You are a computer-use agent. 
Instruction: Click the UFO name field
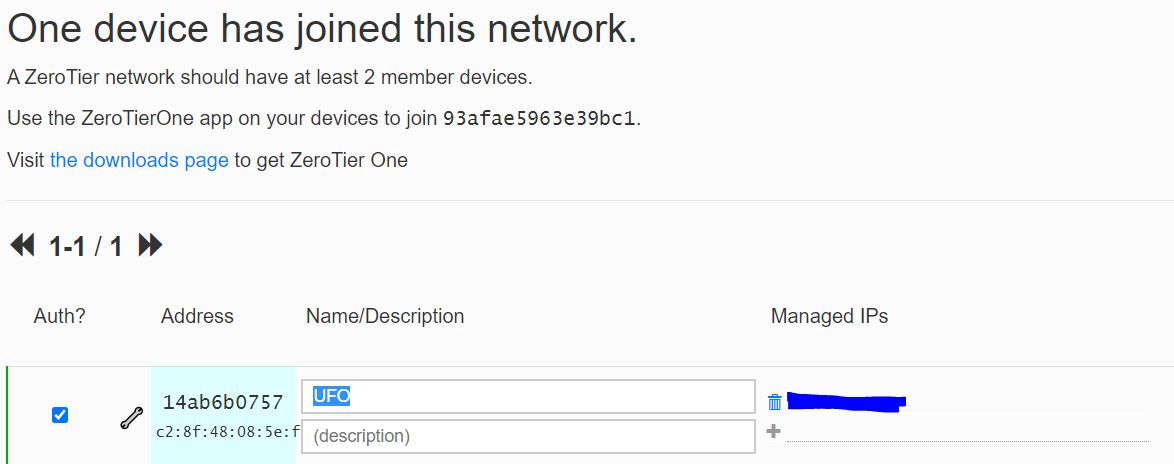coord(528,397)
